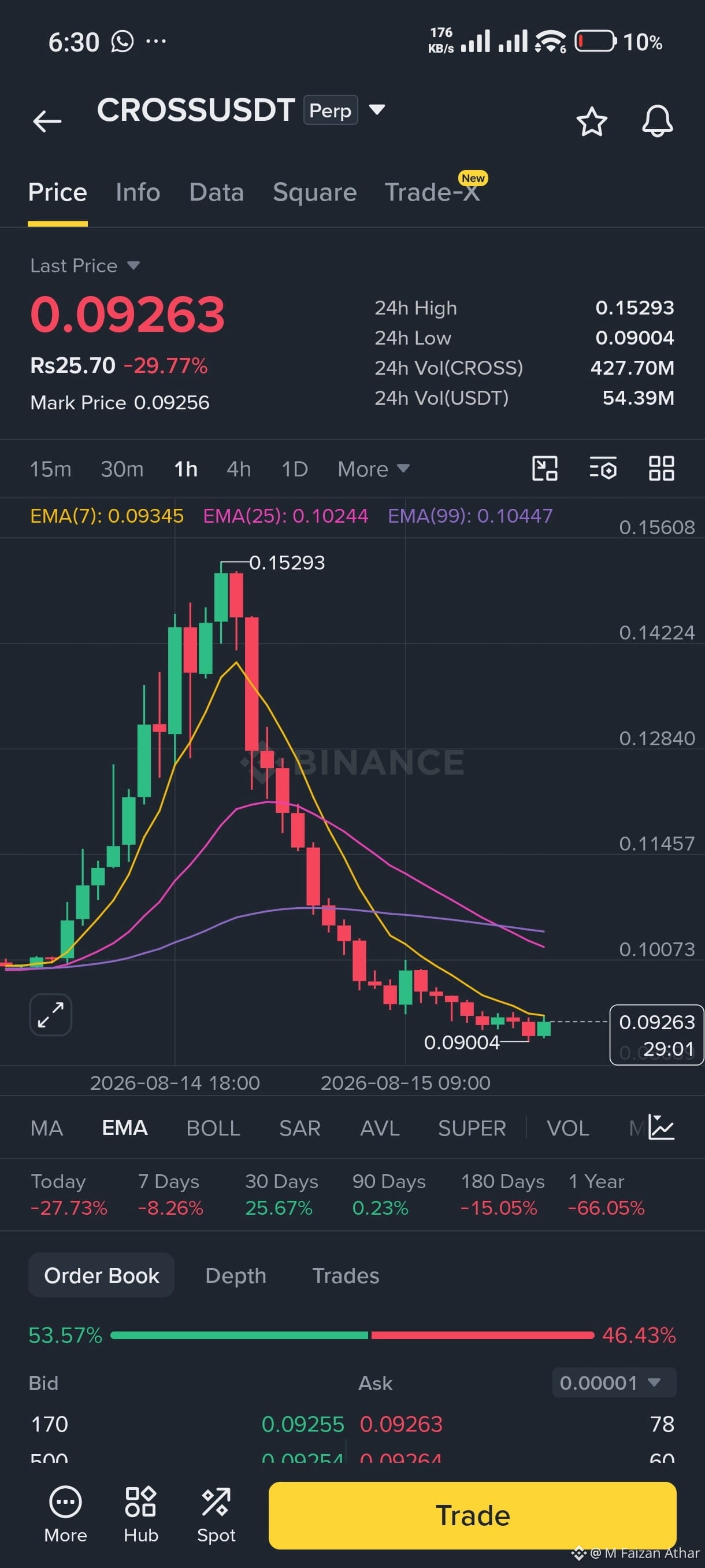Select the Depth tab
Viewport: 705px width, 1568px height.
pos(236,1275)
